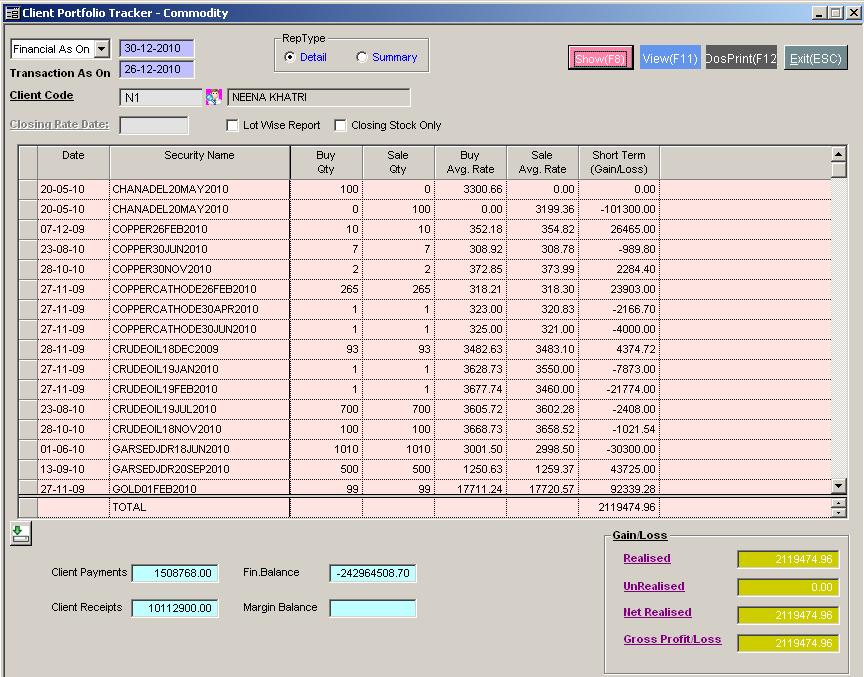This screenshot has width=864, height=677.
Task: Enable the Lot Wise Report checkbox
Action: (x=233, y=126)
